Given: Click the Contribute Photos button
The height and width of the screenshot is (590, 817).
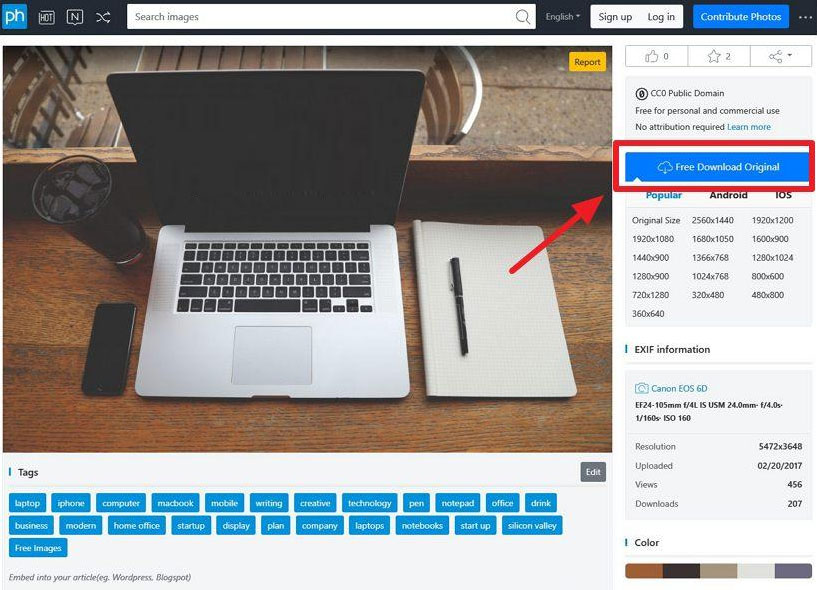Looking at the screenshot, I should pyautogui.click(x=740, y=17).
